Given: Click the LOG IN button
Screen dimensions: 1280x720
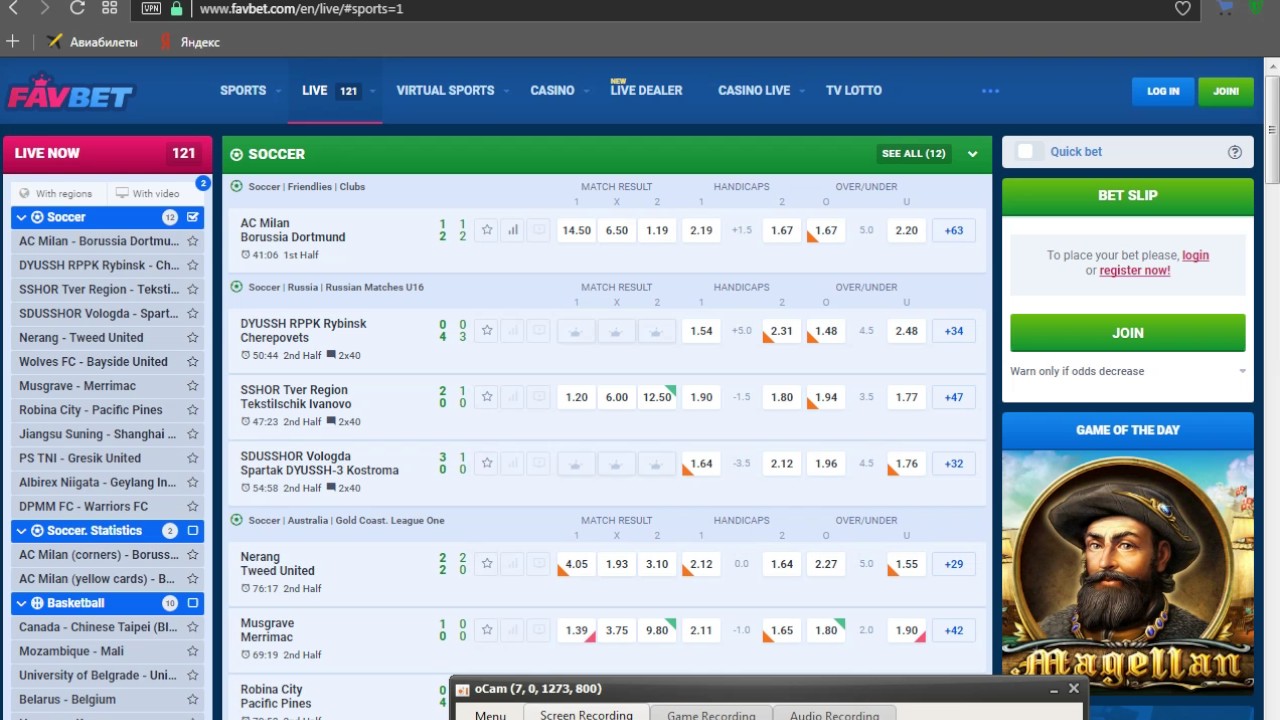Looking at the screenshot, I should click(1163, 91).
